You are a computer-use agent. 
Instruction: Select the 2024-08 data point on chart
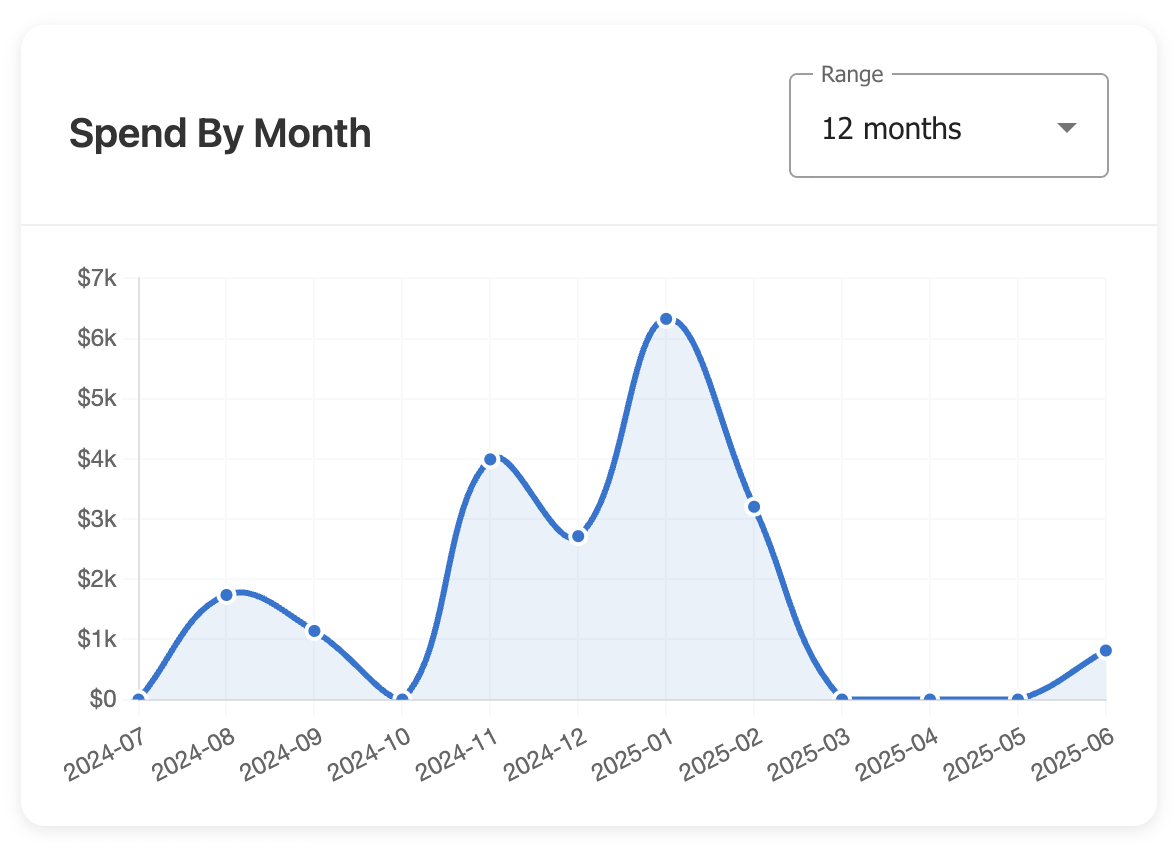pos(226,595)
